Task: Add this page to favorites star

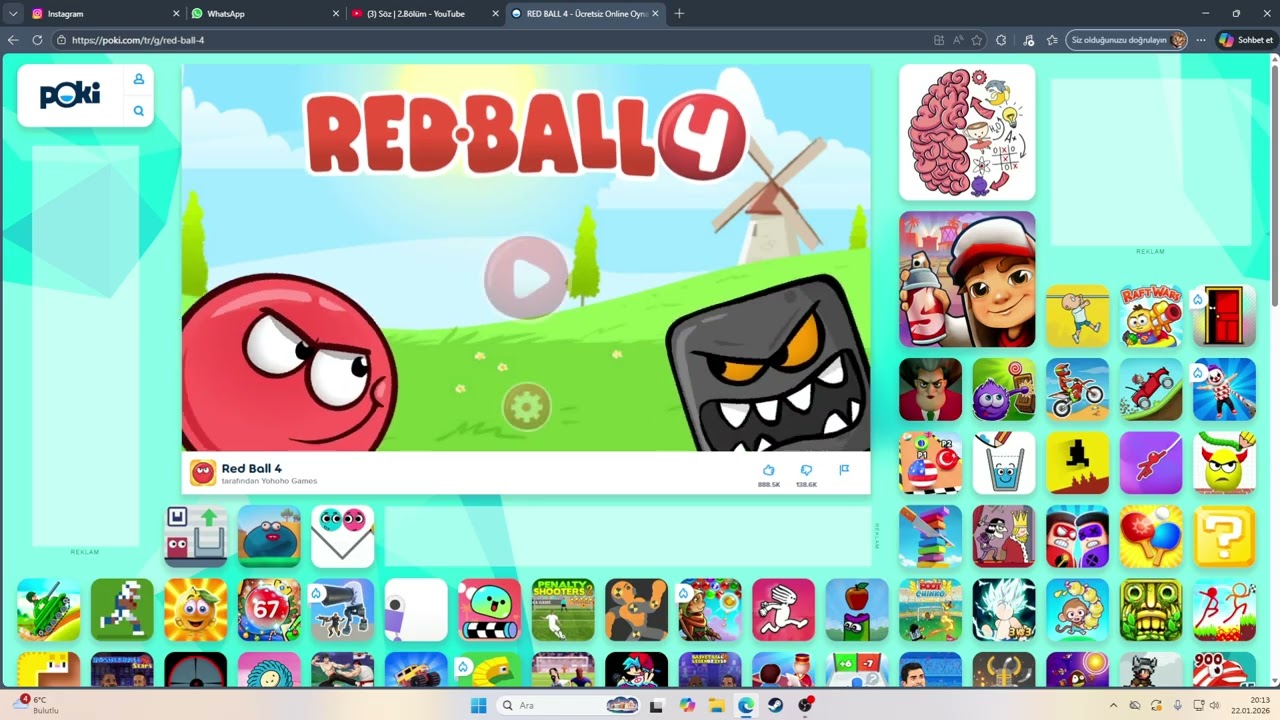Action: click(979, 40)
